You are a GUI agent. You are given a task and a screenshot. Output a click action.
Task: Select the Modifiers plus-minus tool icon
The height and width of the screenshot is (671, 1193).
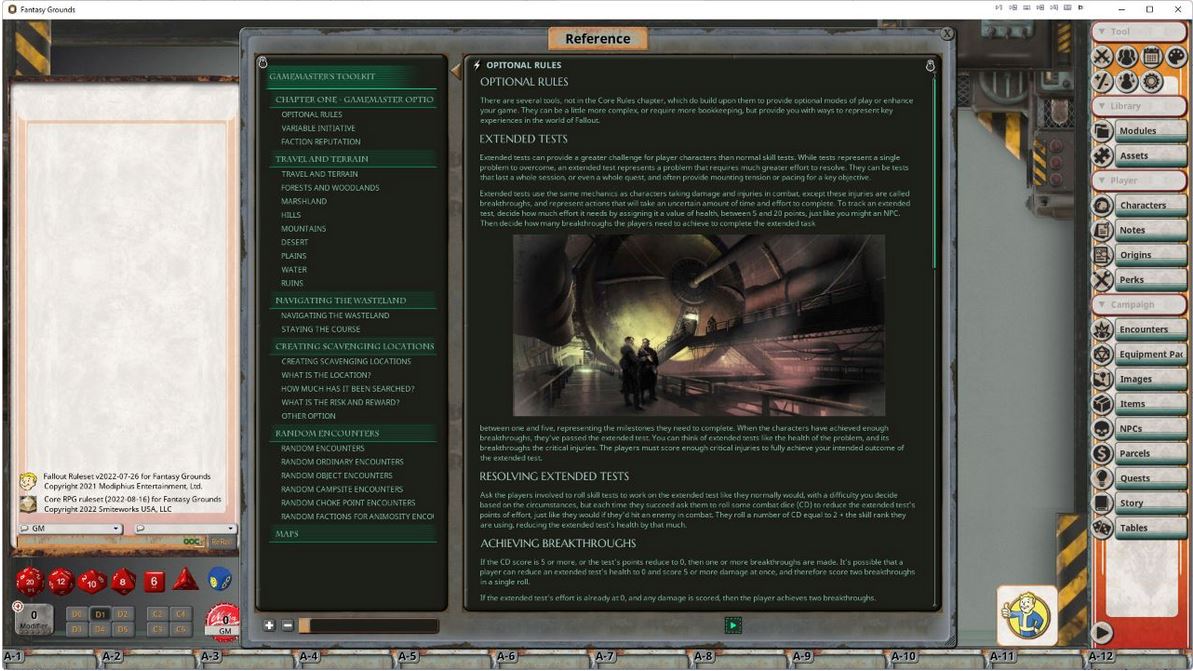click(x=1103, y=82)
